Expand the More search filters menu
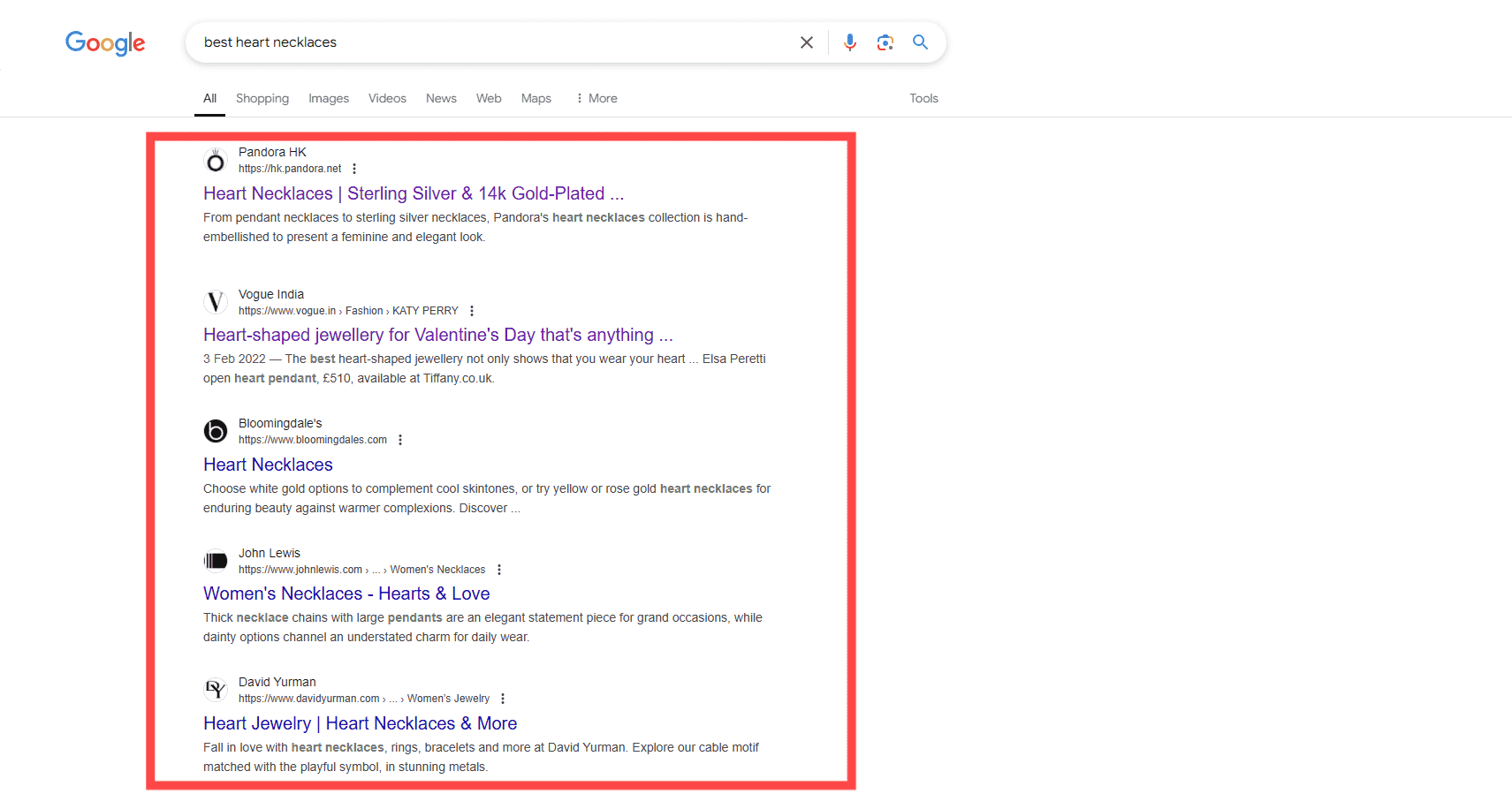Screen dimensions: 1512x794 [x=596, y=98]
